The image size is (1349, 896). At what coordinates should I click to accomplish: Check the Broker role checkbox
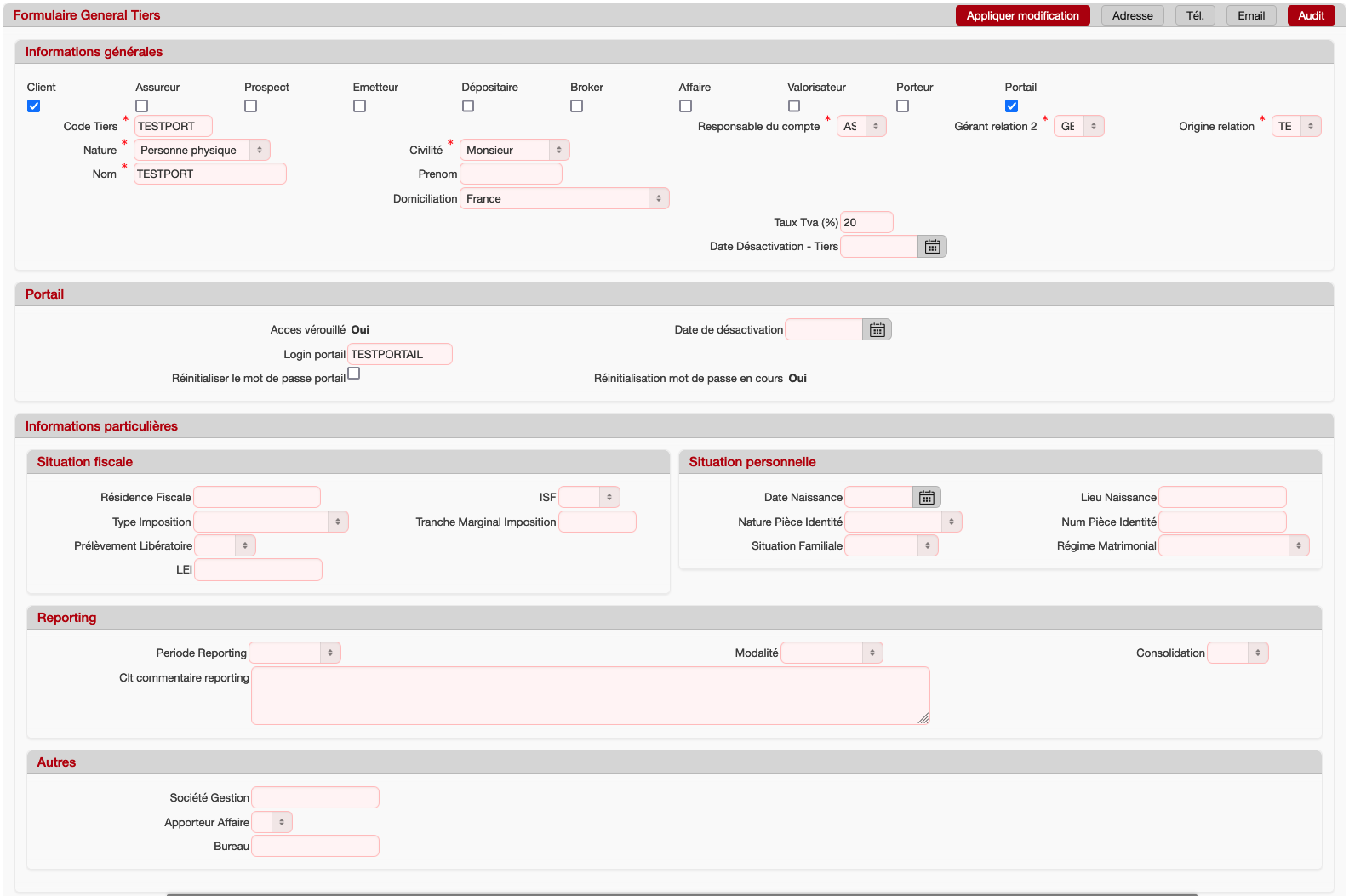(x=577, y=106)
